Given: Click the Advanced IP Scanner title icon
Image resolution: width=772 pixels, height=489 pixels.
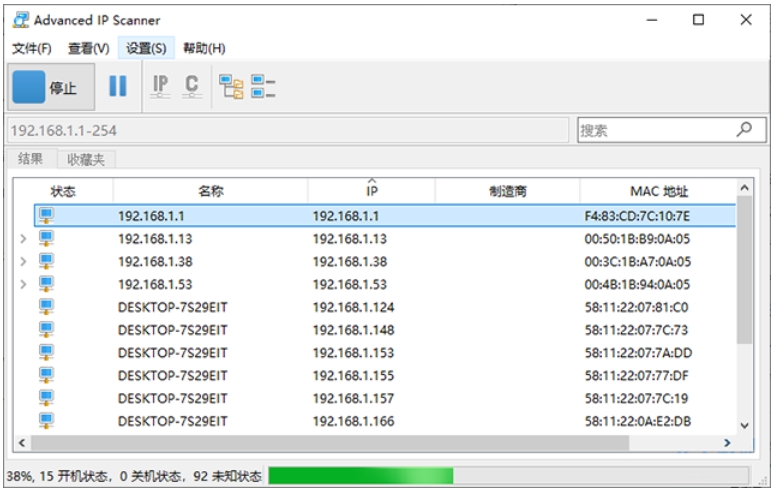Looking at the screenshot, I should point(21,20).
